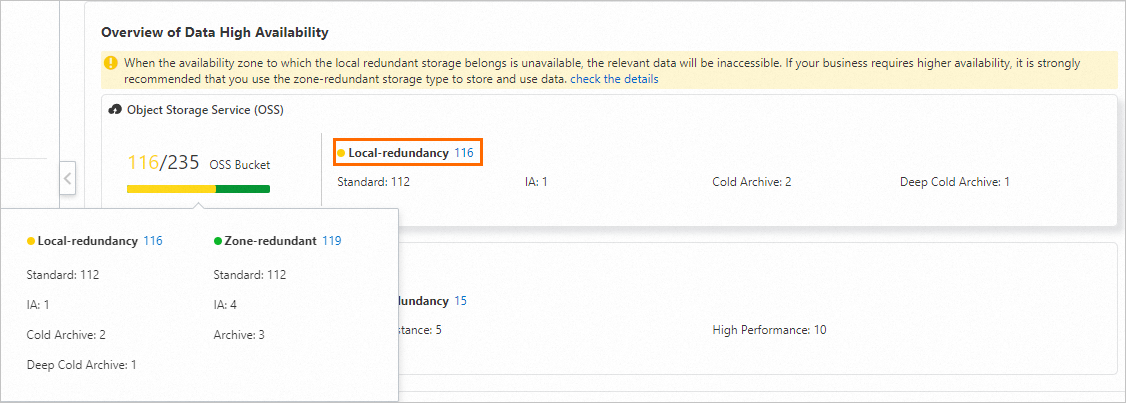The height and width of the screenshot is (403, 1126).
Task: Open the Local-redundancy 116 link in the popup
Action: click(x=153, y=241)
